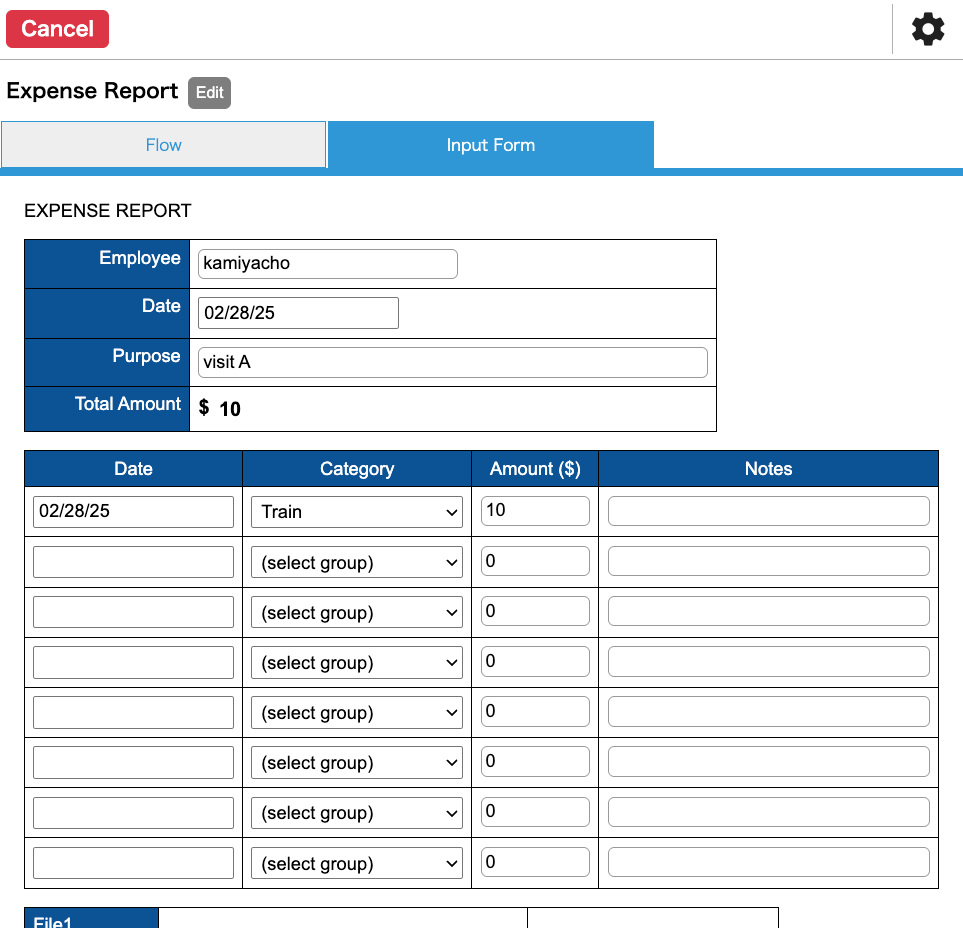Click the fifth row empty date field
Viewport: 963px width, 928px height.
point(133,712)
